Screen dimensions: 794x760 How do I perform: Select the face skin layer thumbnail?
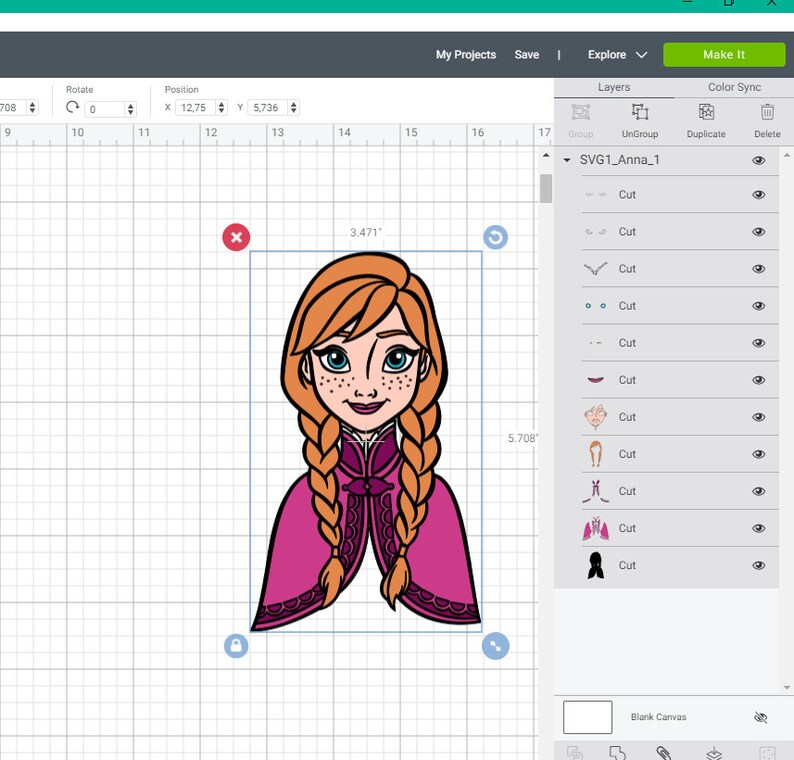click(x=596, y=417)
